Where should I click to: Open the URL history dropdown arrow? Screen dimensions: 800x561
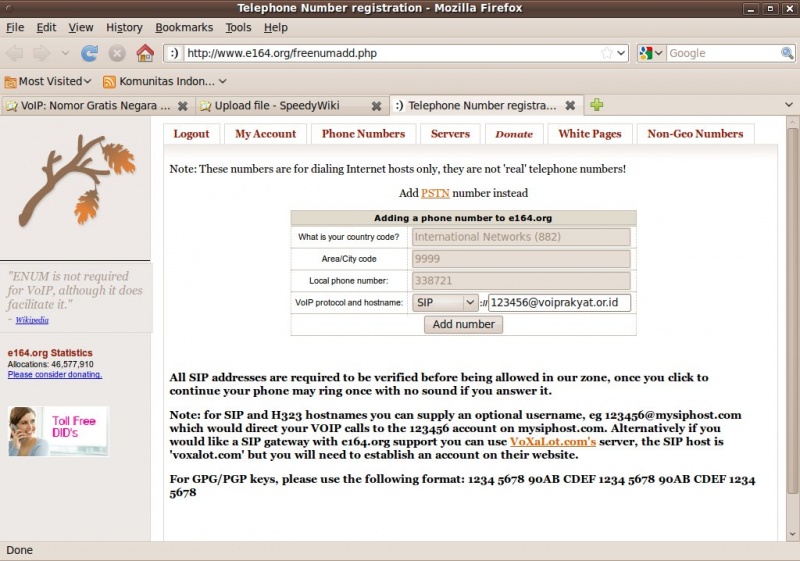coord(621,53)
